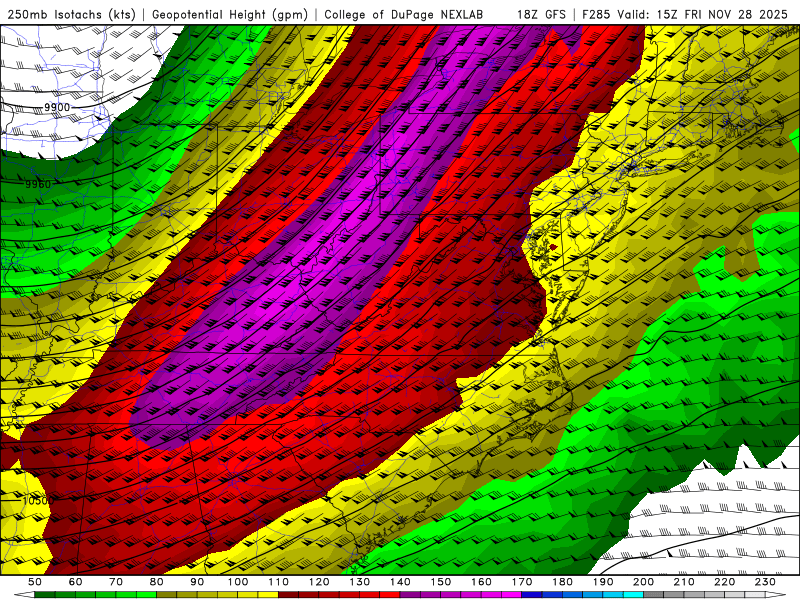800x600 pixels.
Task: Click the 80 value on the color scale
Action: tap(156, 582)
